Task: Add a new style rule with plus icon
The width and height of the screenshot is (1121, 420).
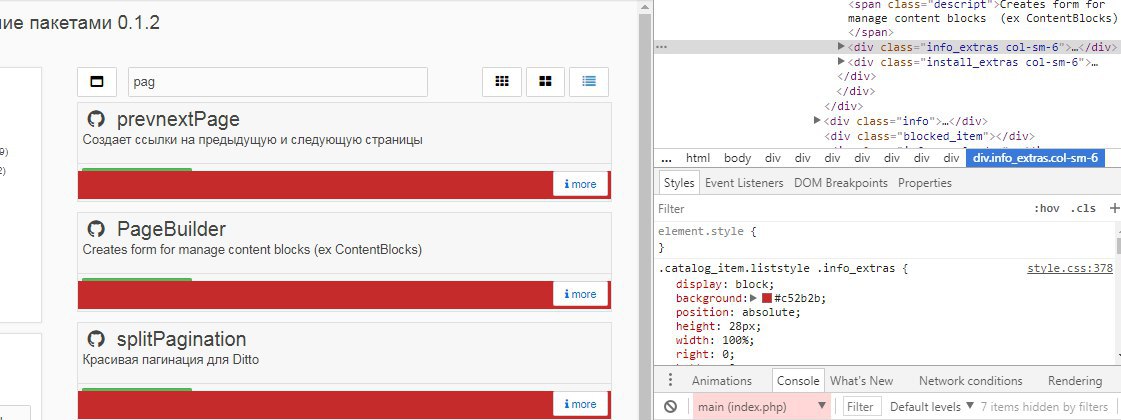Action: (1114, 208)
